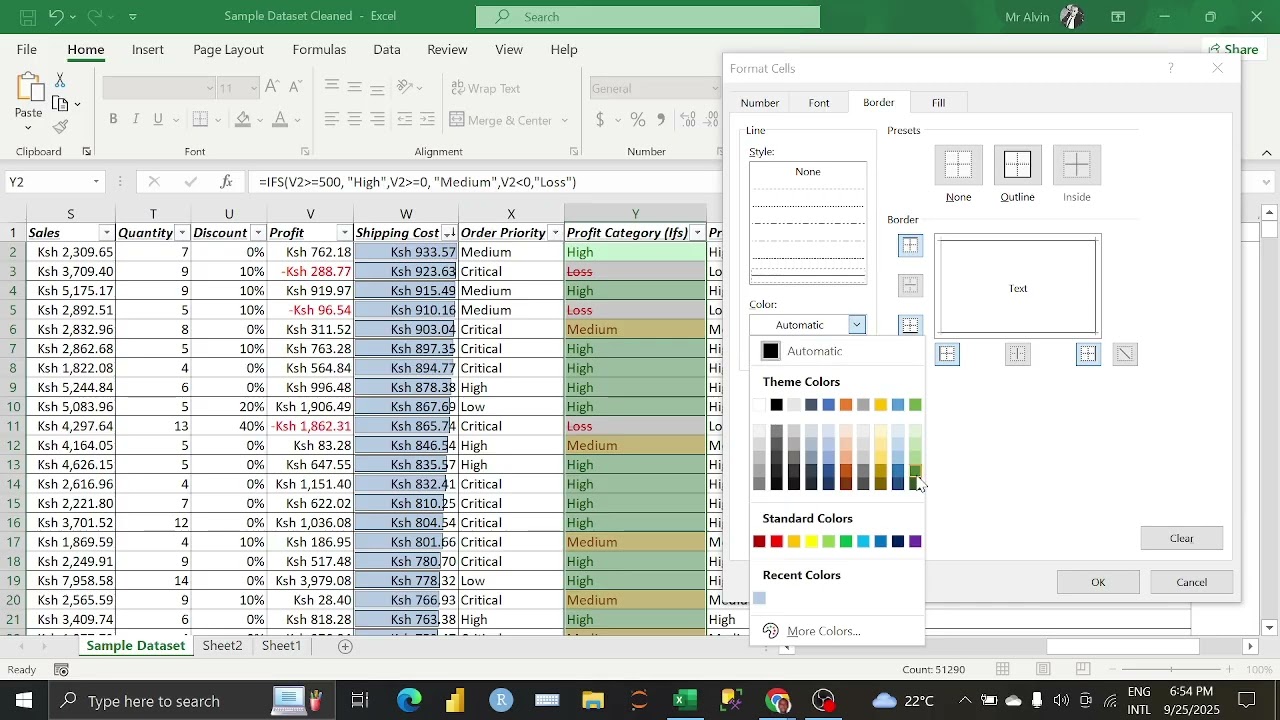The height and width of the screenshot is (720, 1280).
Task: Click OK in Format Cells dialog
Action: click(1098, 582)
